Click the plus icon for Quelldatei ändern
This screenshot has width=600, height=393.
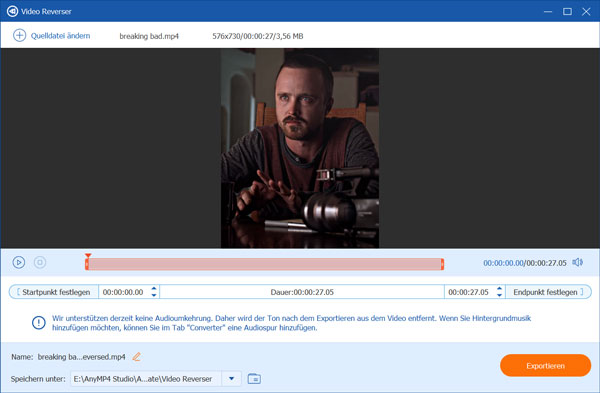[x=20, y=36]
